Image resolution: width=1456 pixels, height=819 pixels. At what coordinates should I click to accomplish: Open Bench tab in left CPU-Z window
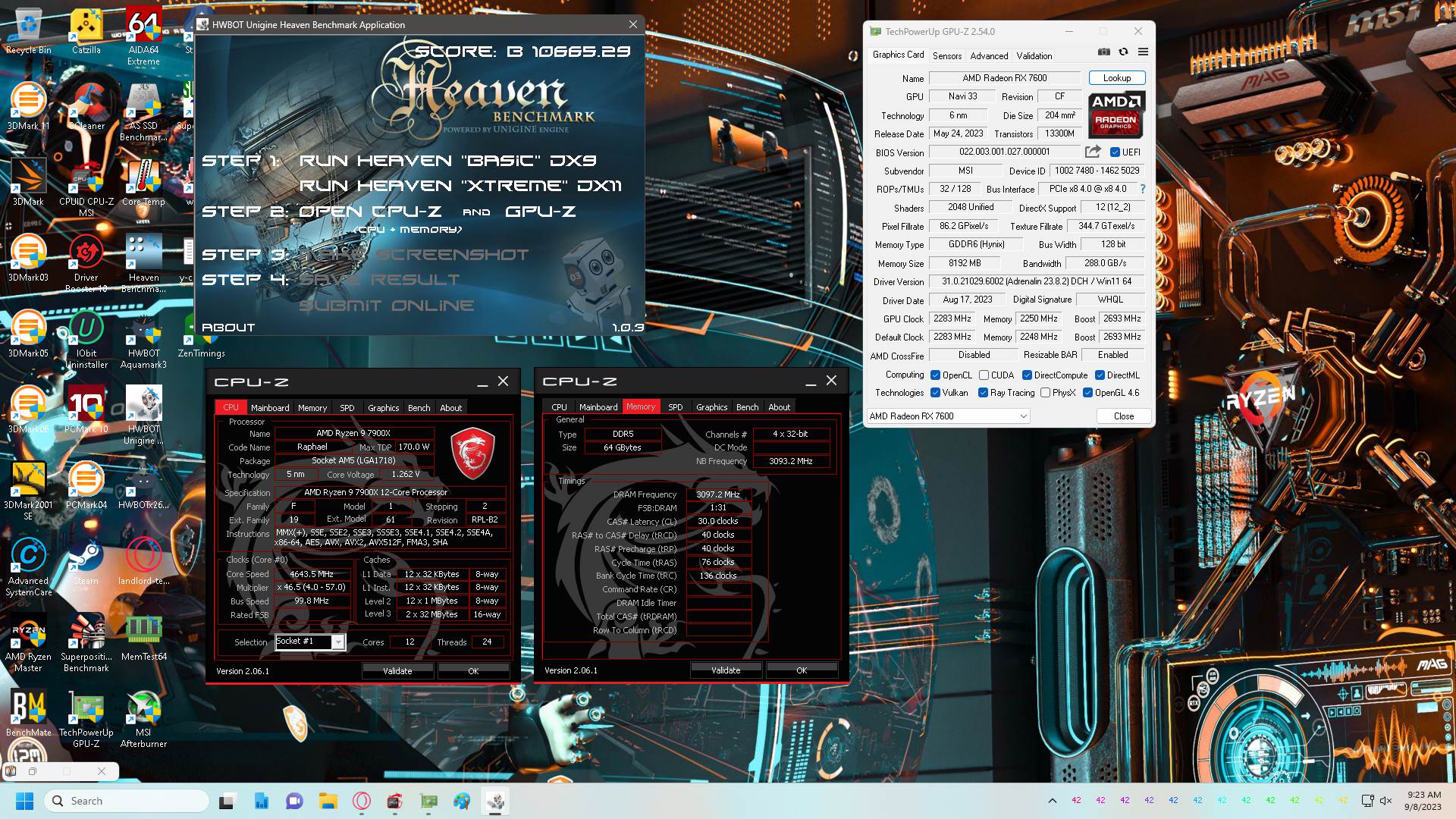click(419, 408)
